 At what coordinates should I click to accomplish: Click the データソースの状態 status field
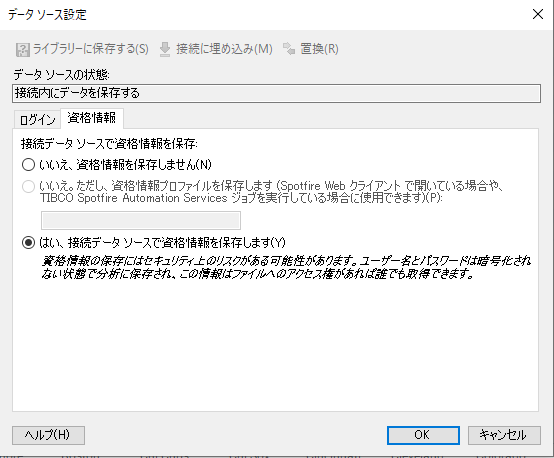pyautogui.click(x=276, y=93)
